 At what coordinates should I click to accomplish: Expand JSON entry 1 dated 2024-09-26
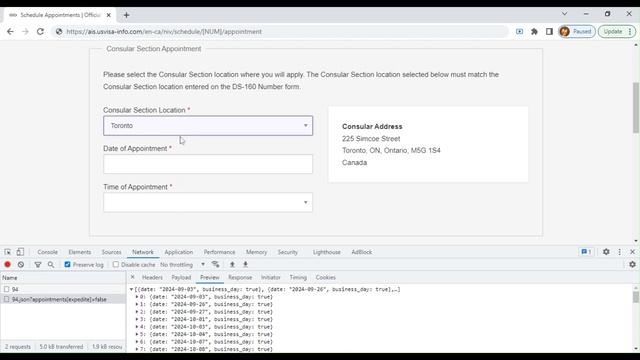click(137, 304)
